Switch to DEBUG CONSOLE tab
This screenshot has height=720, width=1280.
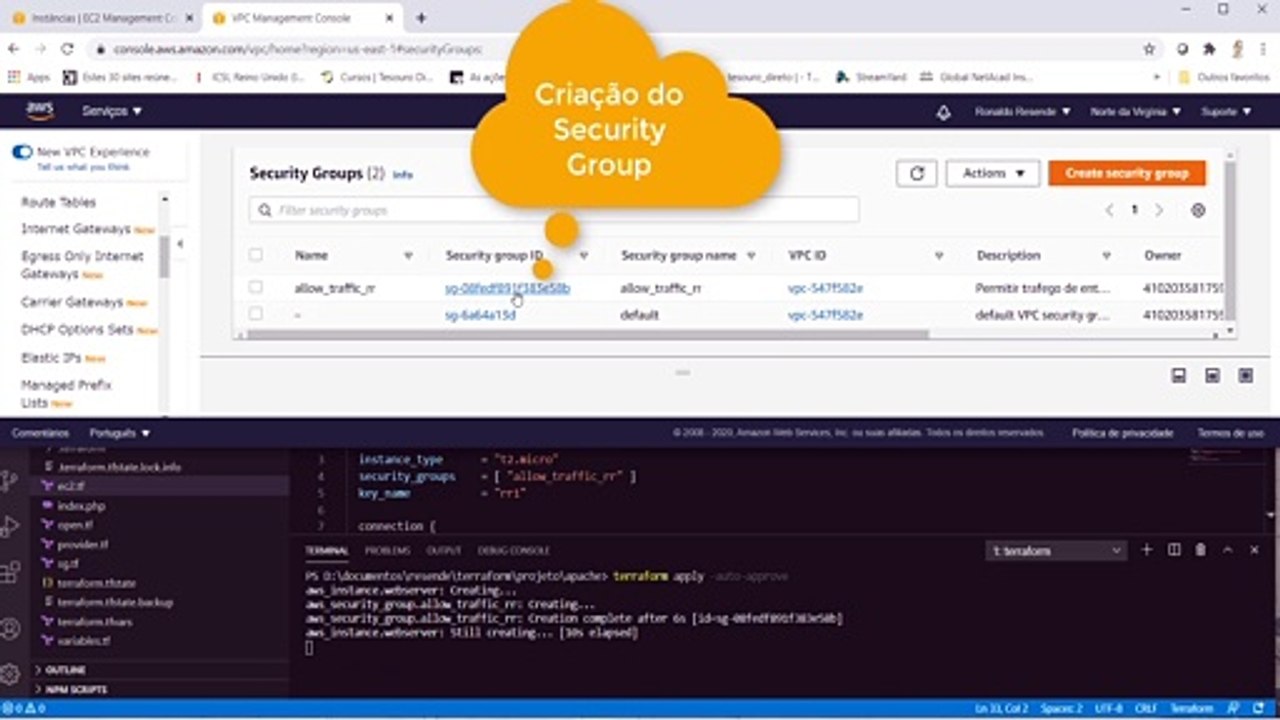point(514,551)
